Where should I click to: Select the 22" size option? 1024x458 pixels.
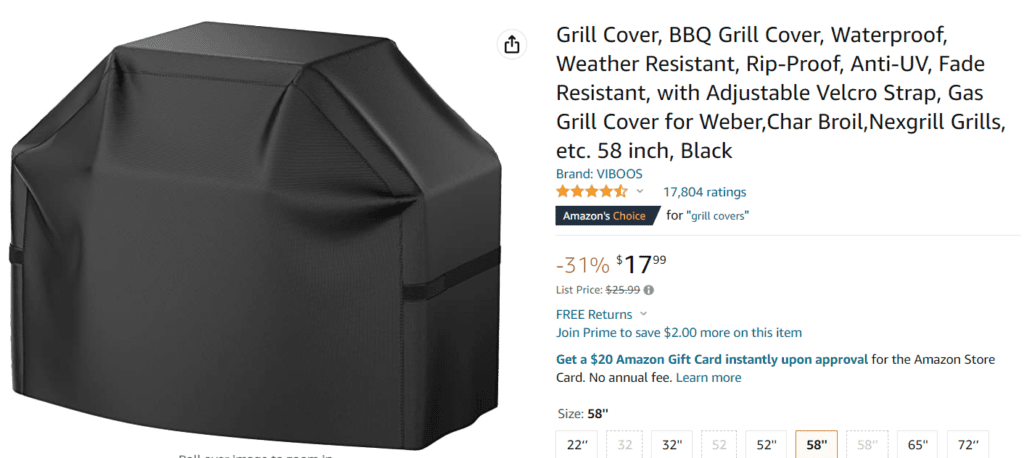(x=577, y=445)
